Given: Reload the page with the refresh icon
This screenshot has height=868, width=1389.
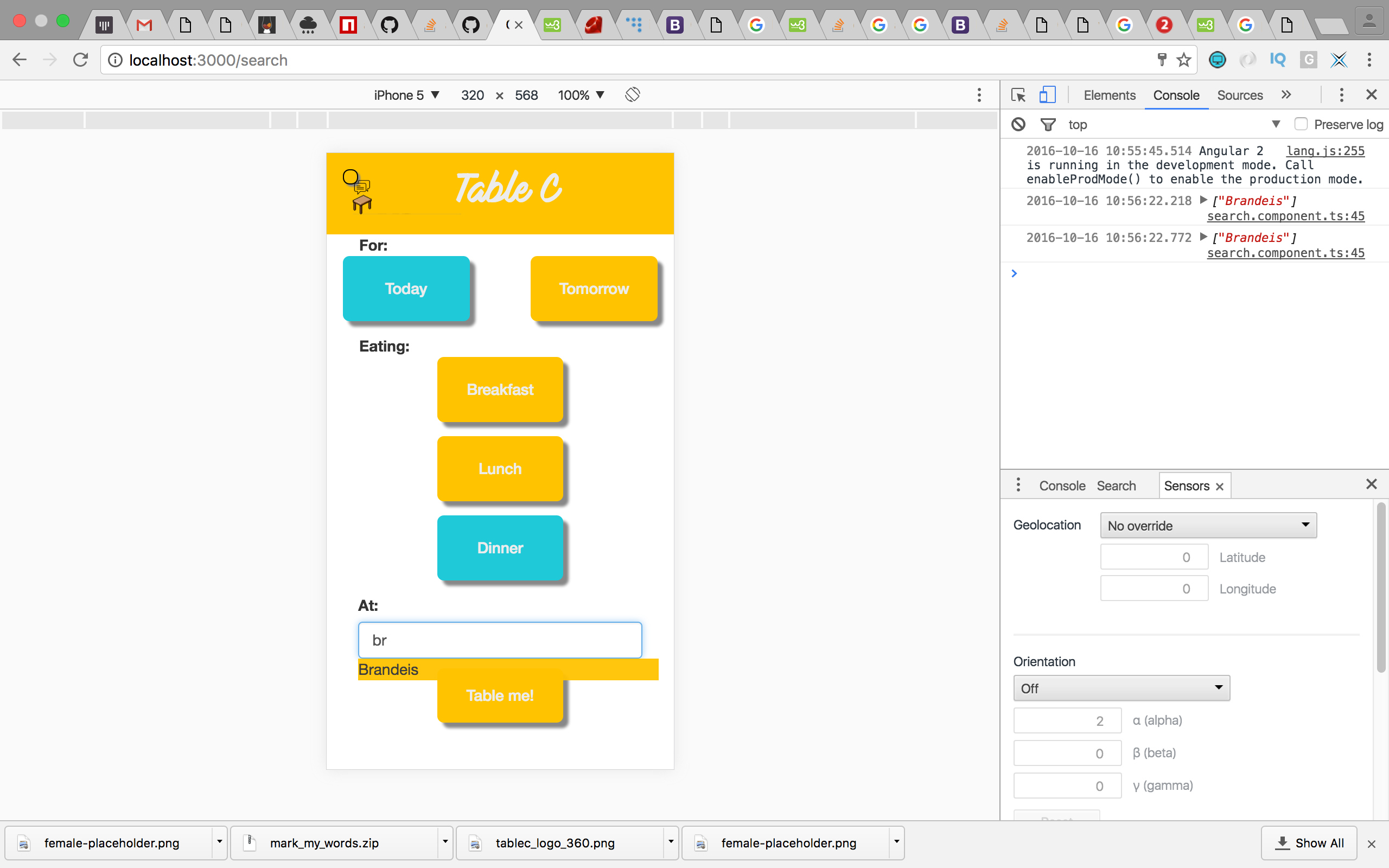Looking at the screenshot, I should click(x=80, y=60).
